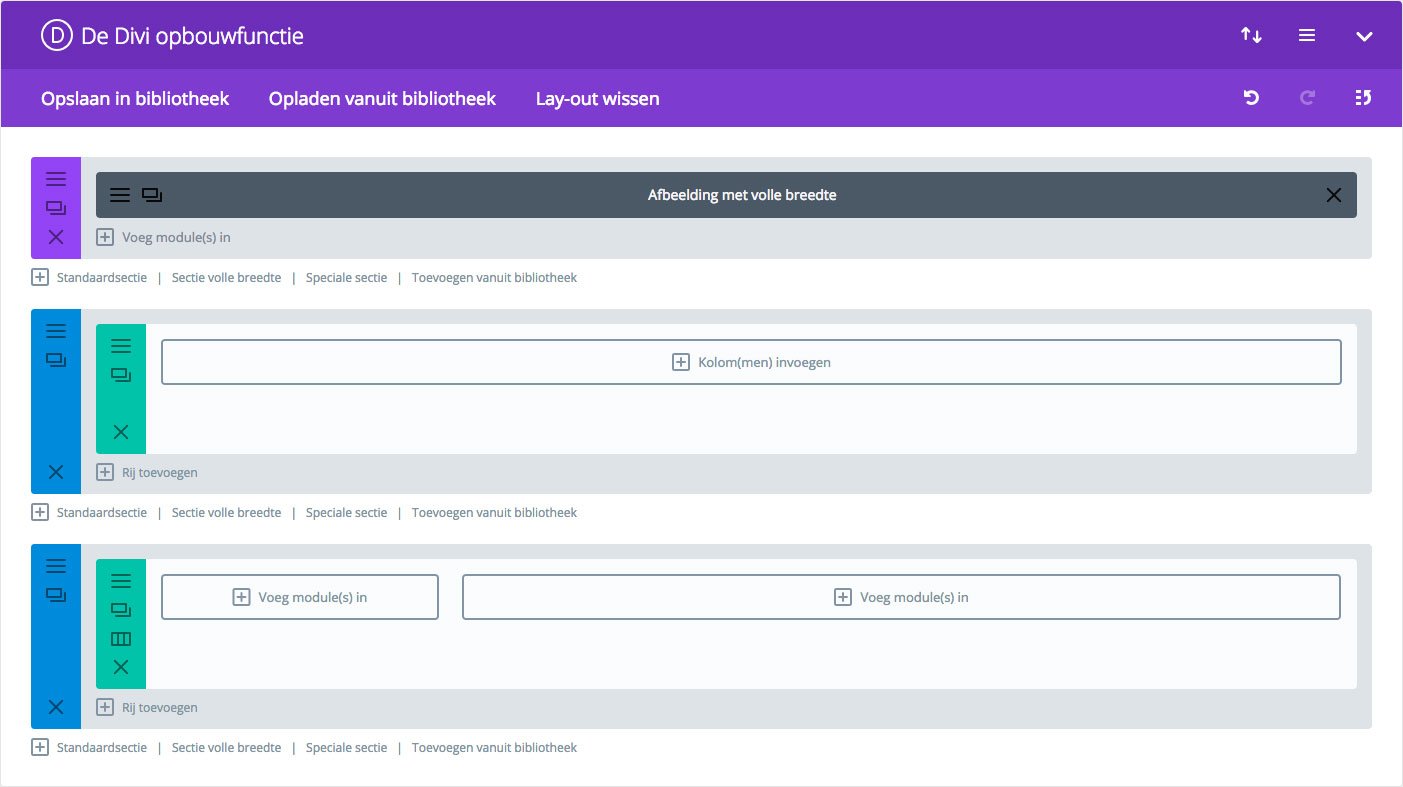The width and height of the screenshot is (1403, 787).
Task: Click Toevoegen vanuit bibliotheek below fullwidth section
Action: point(494,277)
